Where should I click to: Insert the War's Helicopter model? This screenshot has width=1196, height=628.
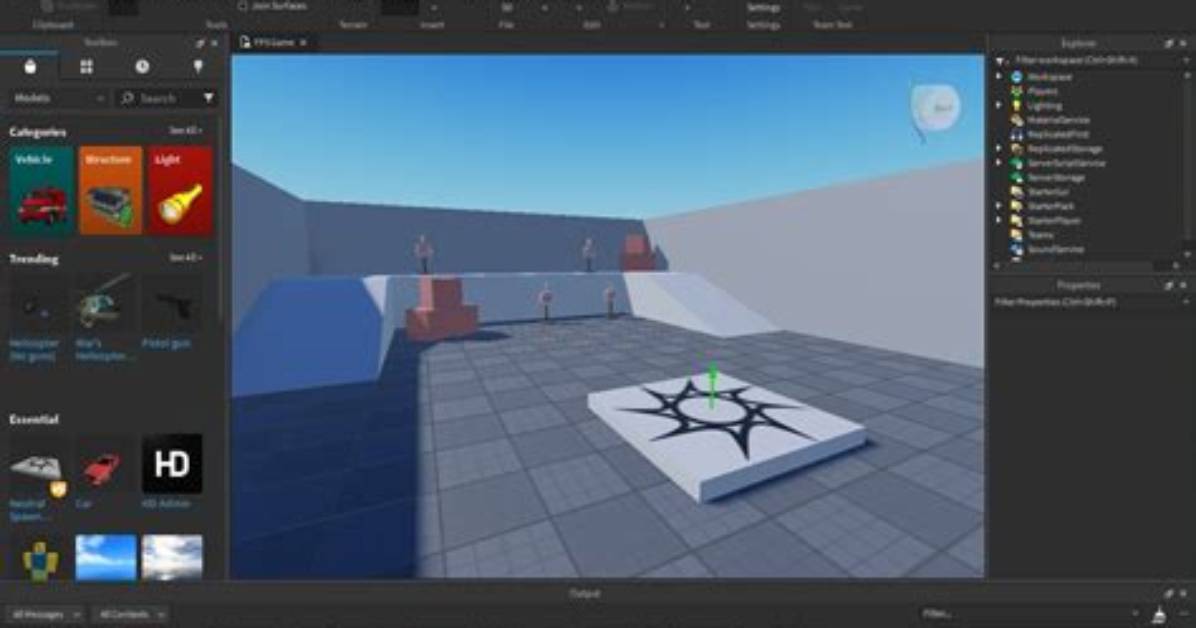104,318
